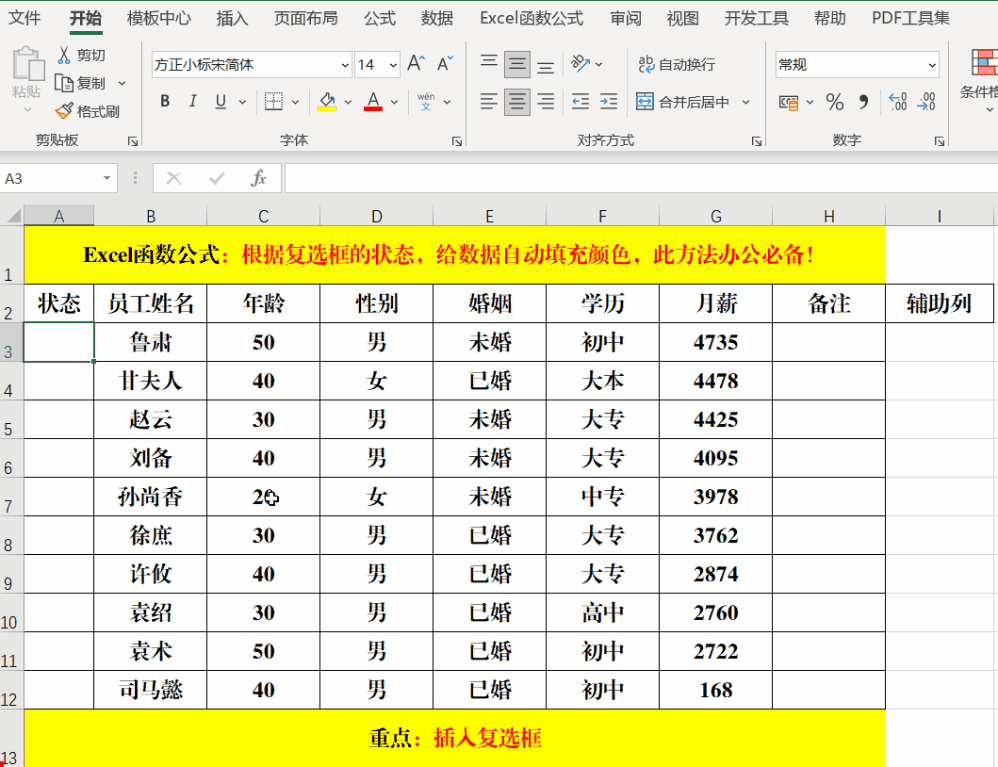This screenshot has height=767, width=998.
Task: Click the Paste clipboard icon
Action: 27,64
